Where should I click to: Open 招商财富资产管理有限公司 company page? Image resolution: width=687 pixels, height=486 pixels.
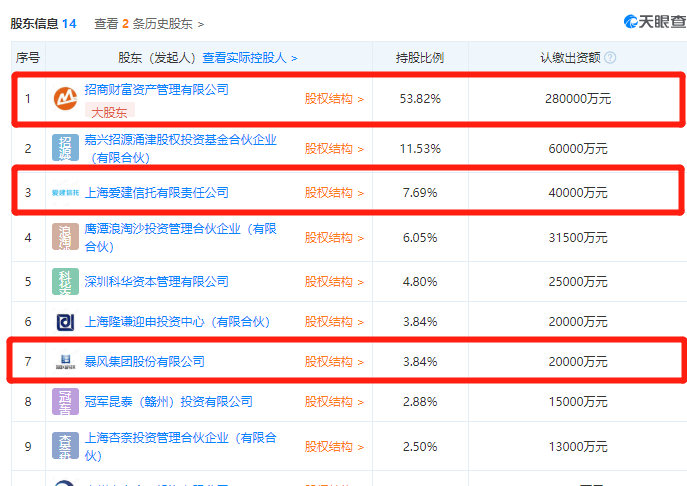click(156, 90)
